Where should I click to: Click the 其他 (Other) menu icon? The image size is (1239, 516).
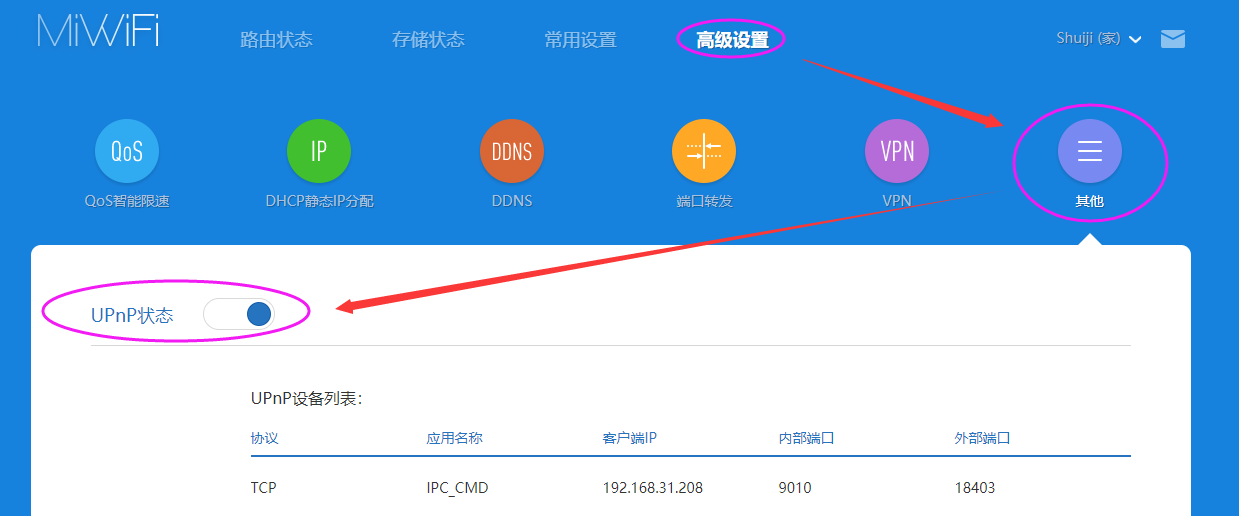pyautogui.click(x=1089, y=151)
